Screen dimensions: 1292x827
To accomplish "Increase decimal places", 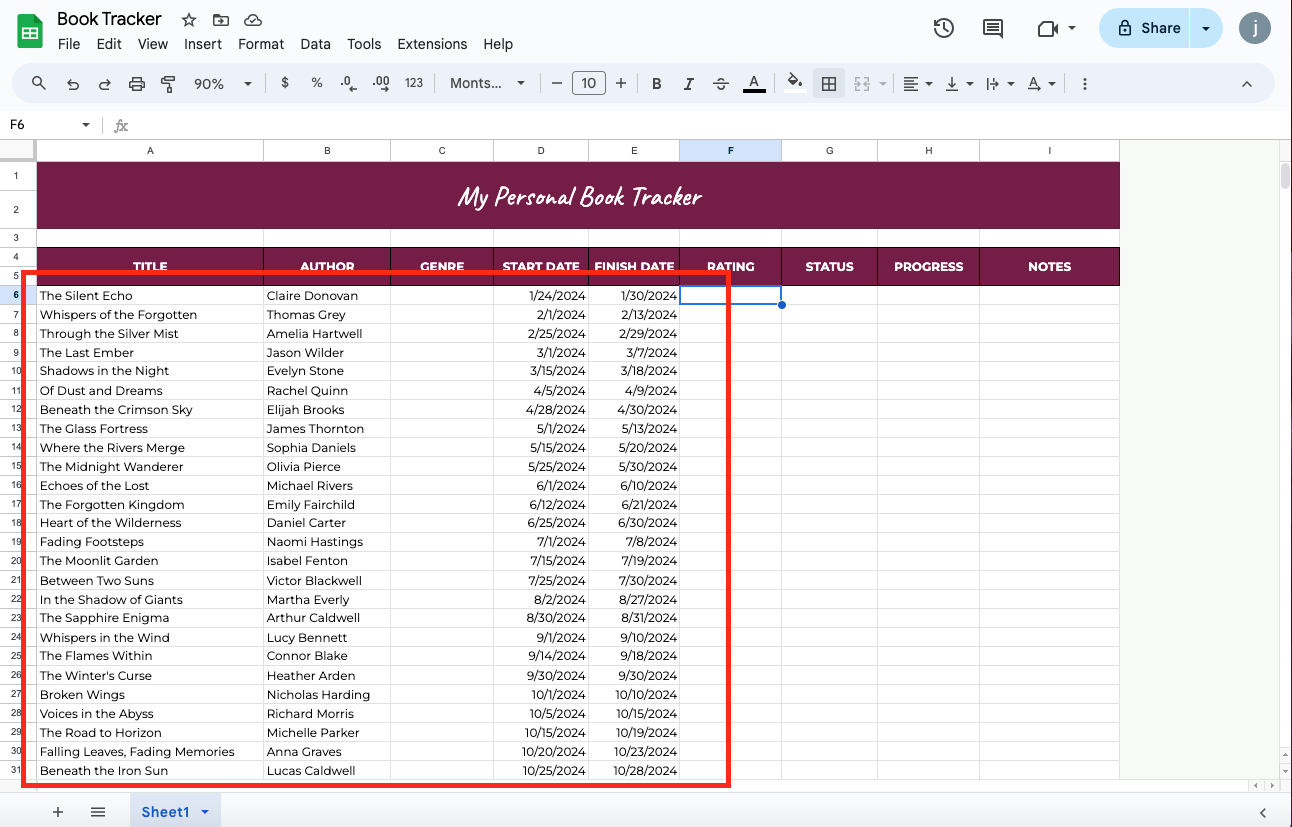I will [x=380, y=83].
